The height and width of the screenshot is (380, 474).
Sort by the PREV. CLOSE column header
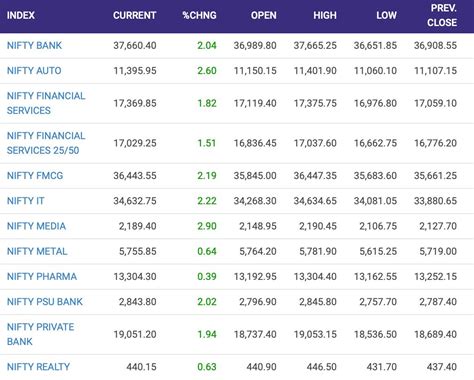click(x=442, y=15)
